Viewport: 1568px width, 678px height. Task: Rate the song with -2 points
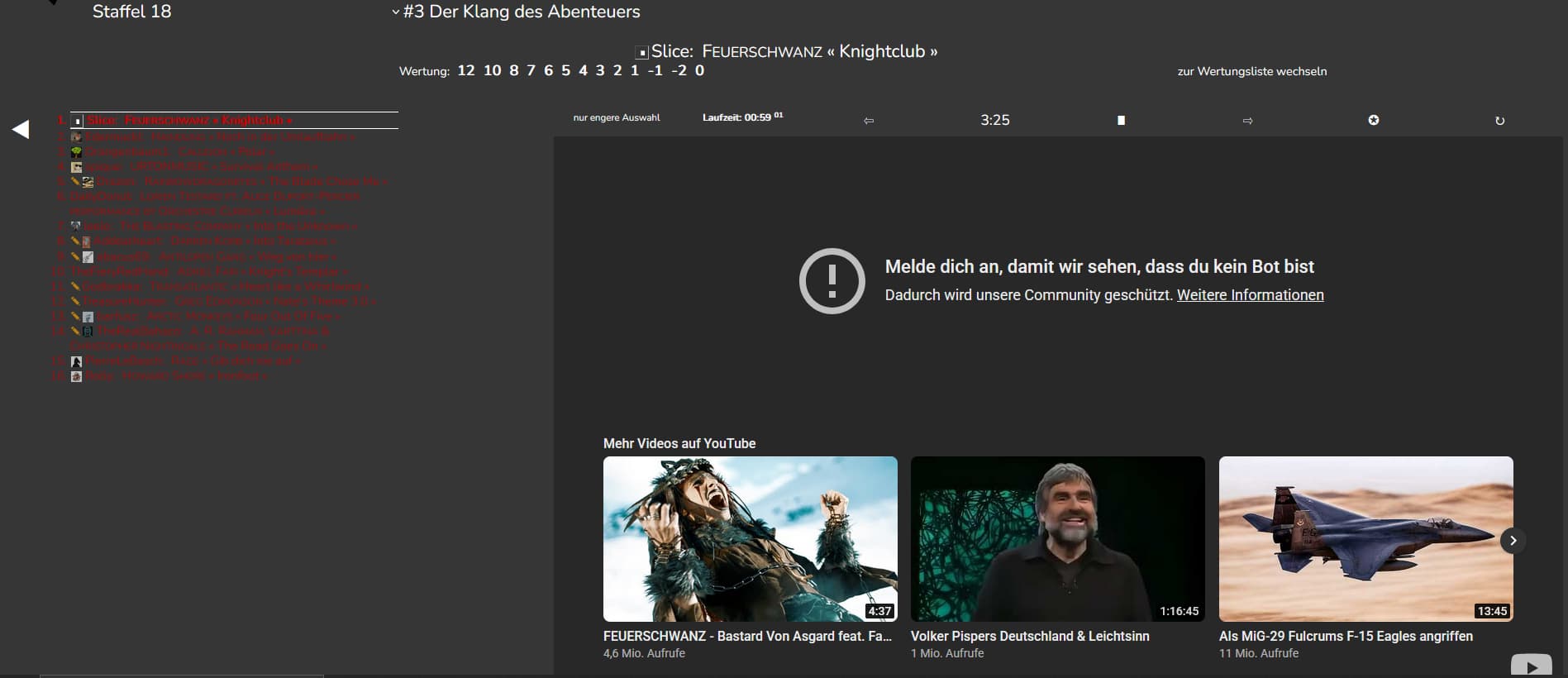tap(679, 71)
